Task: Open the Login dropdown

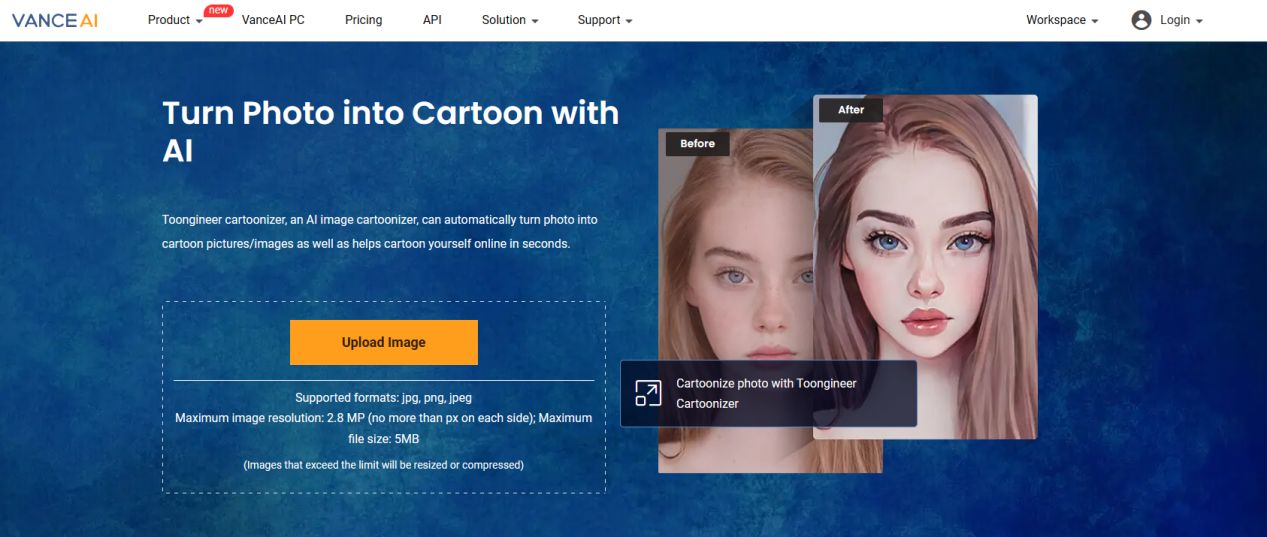Action: [1181, 20]
